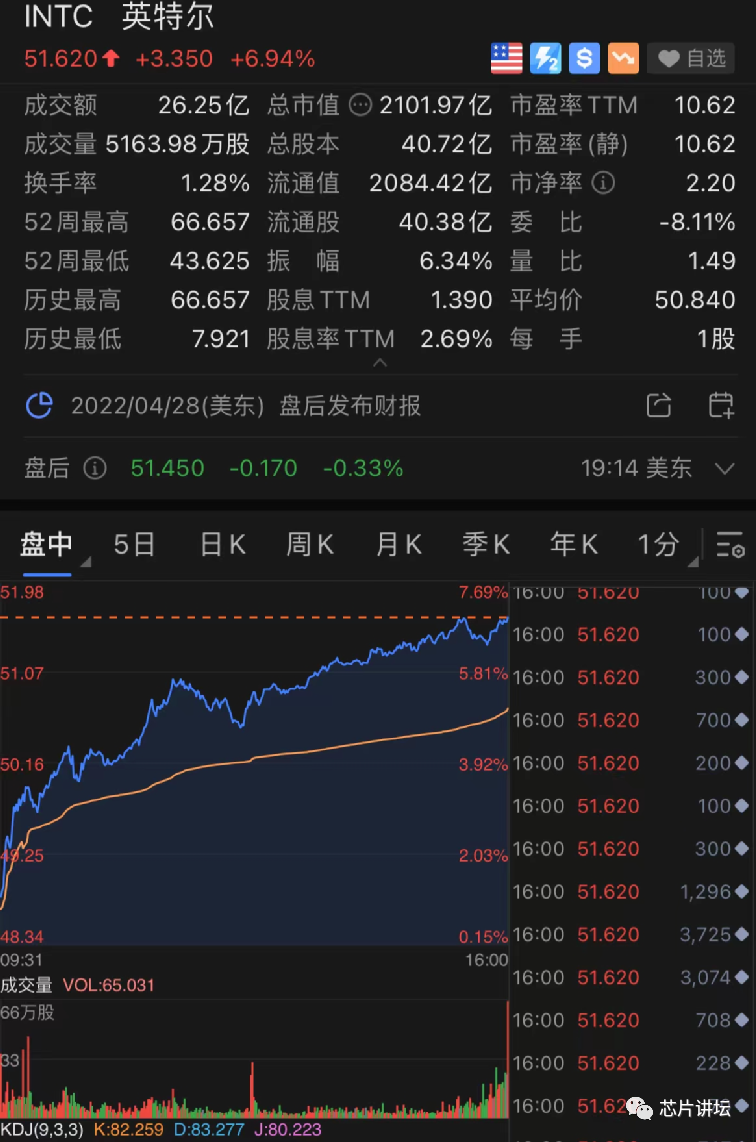
Task: Tap the blue dollar sign icon
Action: (x=584, y=58)
